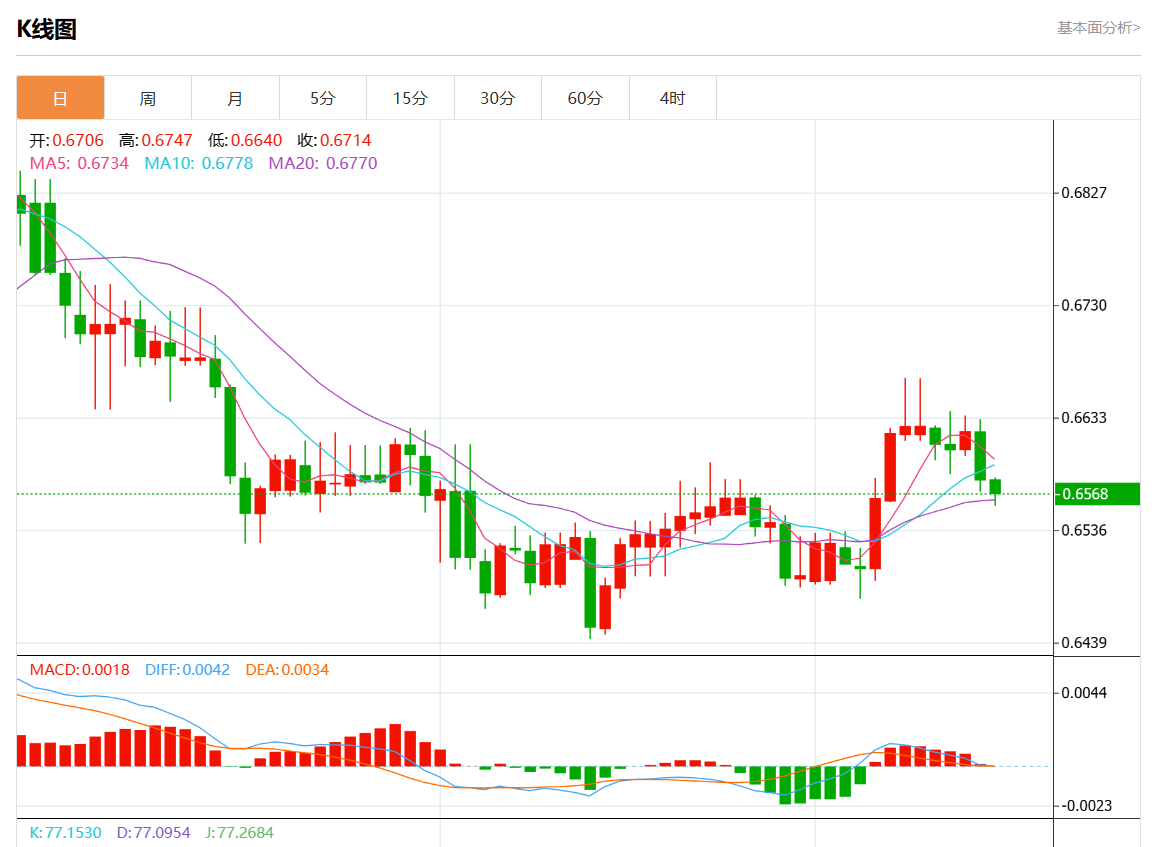
Task: Click the MA5: 0.6734 indicator label
Action: (x=79, y=163)
